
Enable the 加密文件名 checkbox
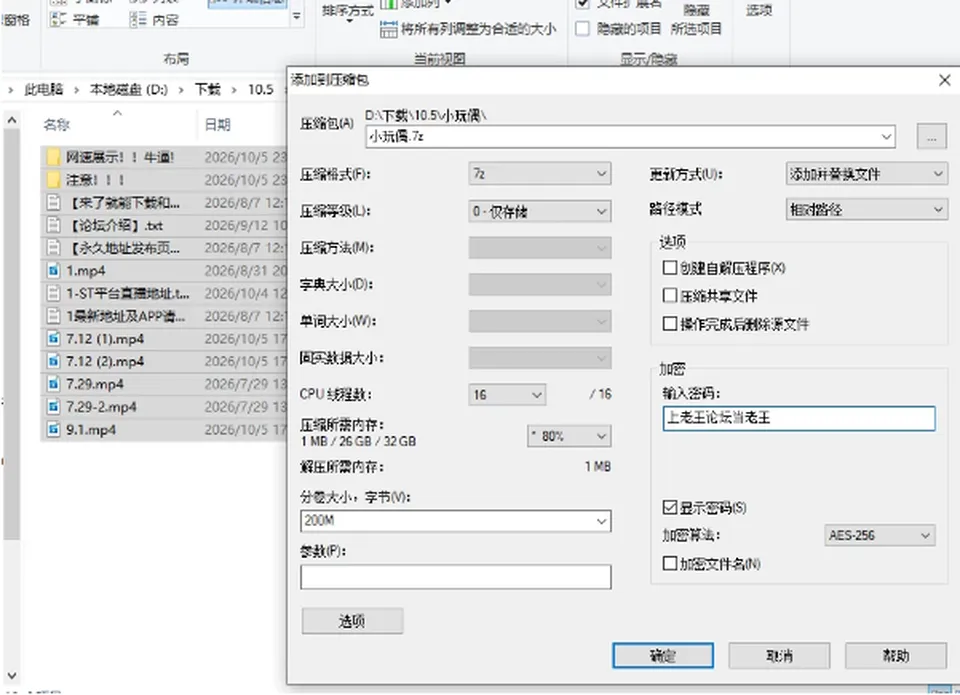click(670, 563)
